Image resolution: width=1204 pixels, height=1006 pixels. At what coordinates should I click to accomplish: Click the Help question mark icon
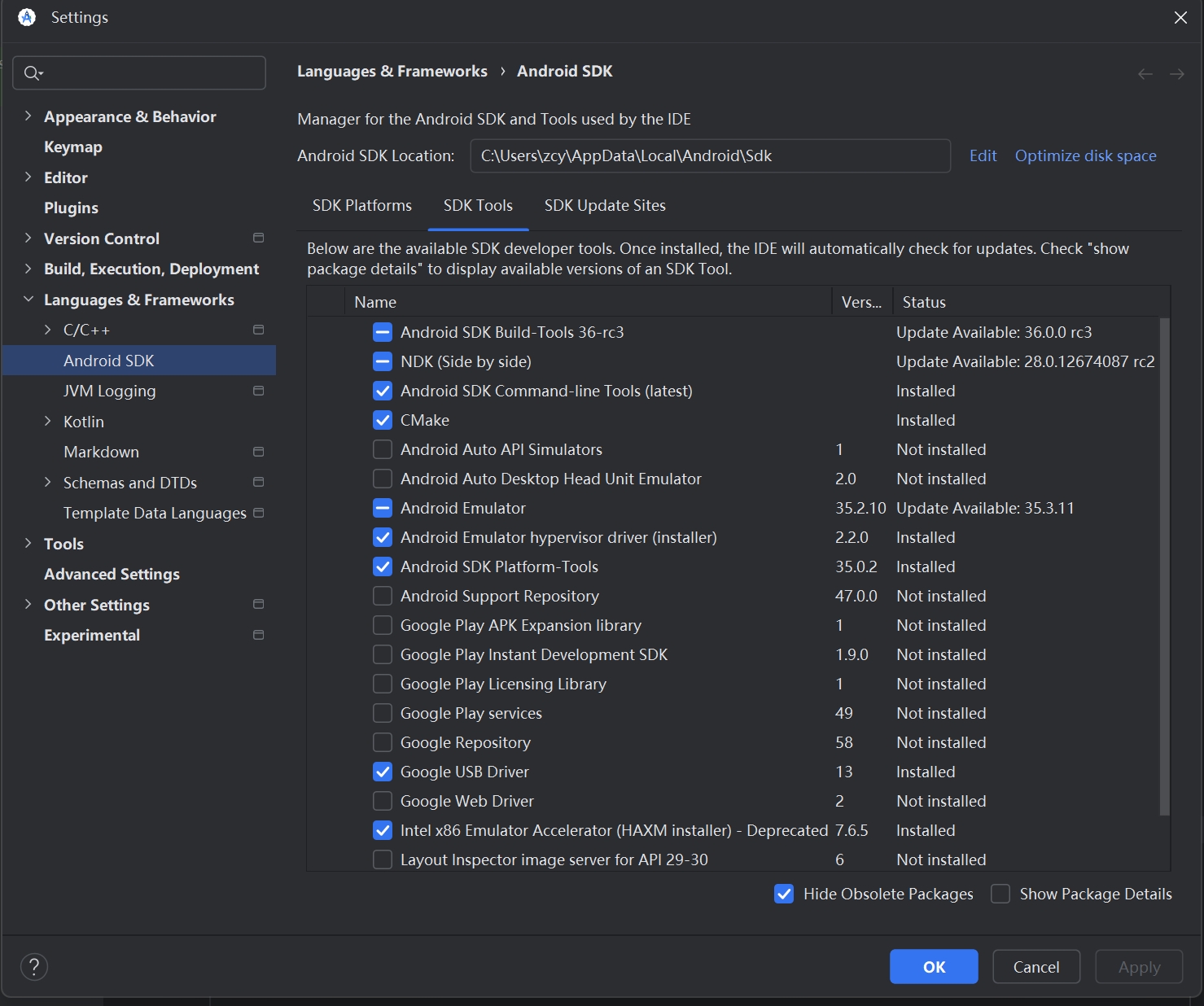34,966
